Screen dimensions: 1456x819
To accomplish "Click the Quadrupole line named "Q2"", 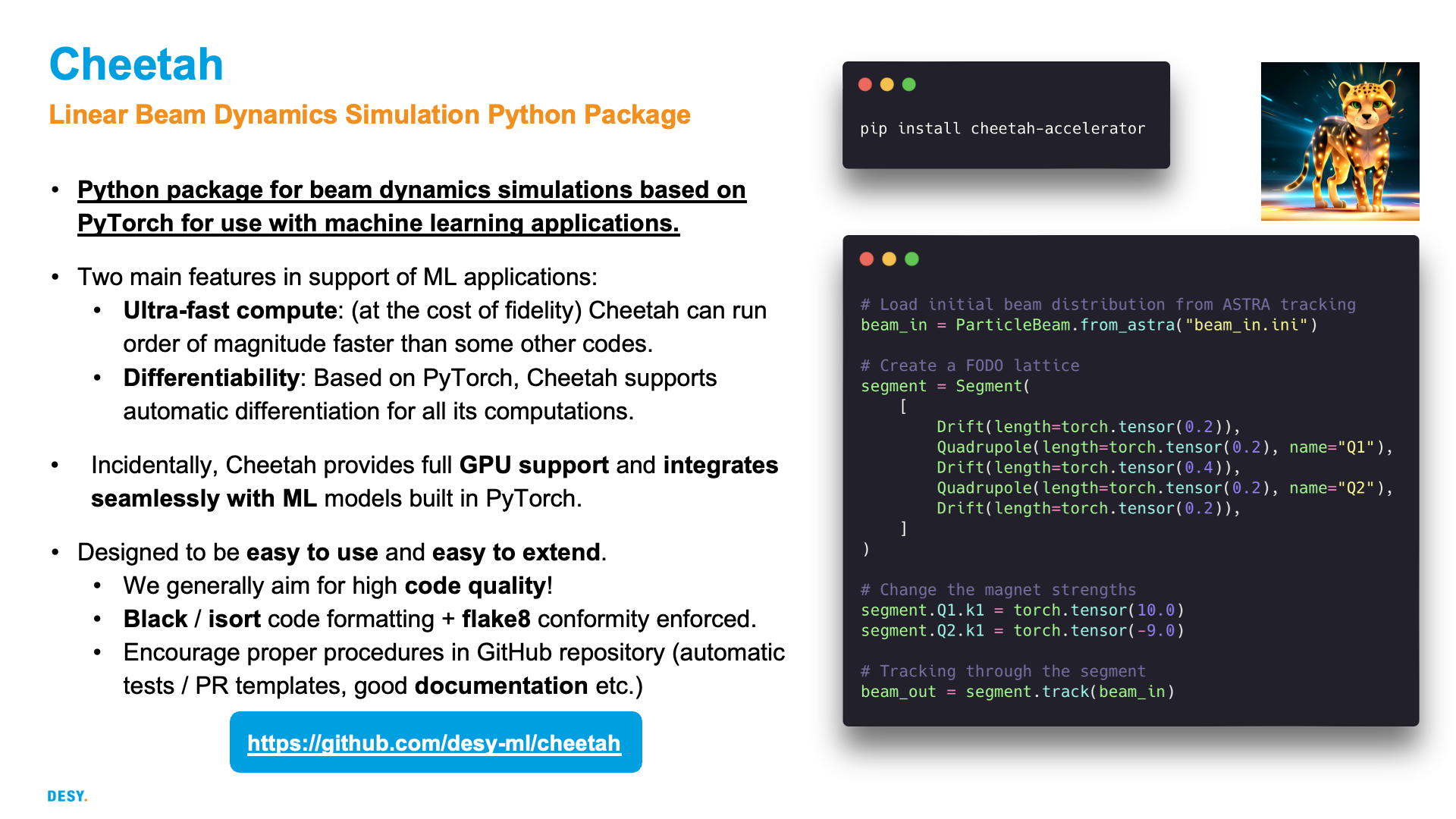I will click(x=1165, y=488).
